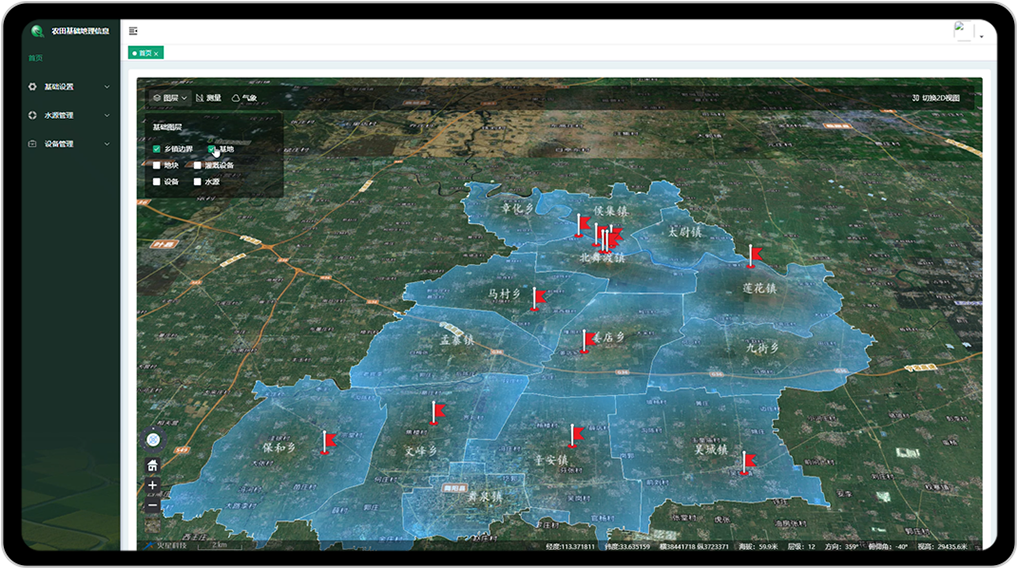
Task: Close the 首页 tab
Action: tap(156, 53)
